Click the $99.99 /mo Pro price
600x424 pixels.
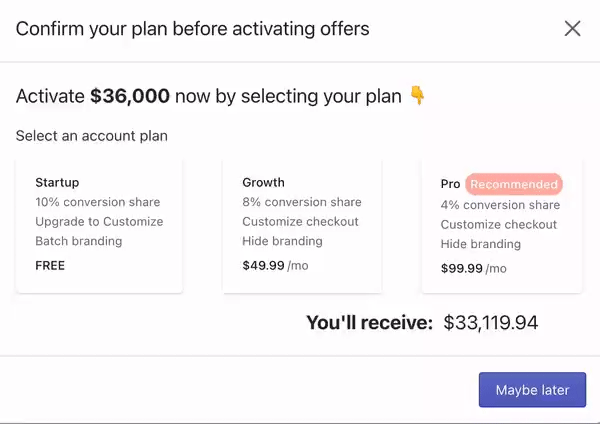coord(473,268)
